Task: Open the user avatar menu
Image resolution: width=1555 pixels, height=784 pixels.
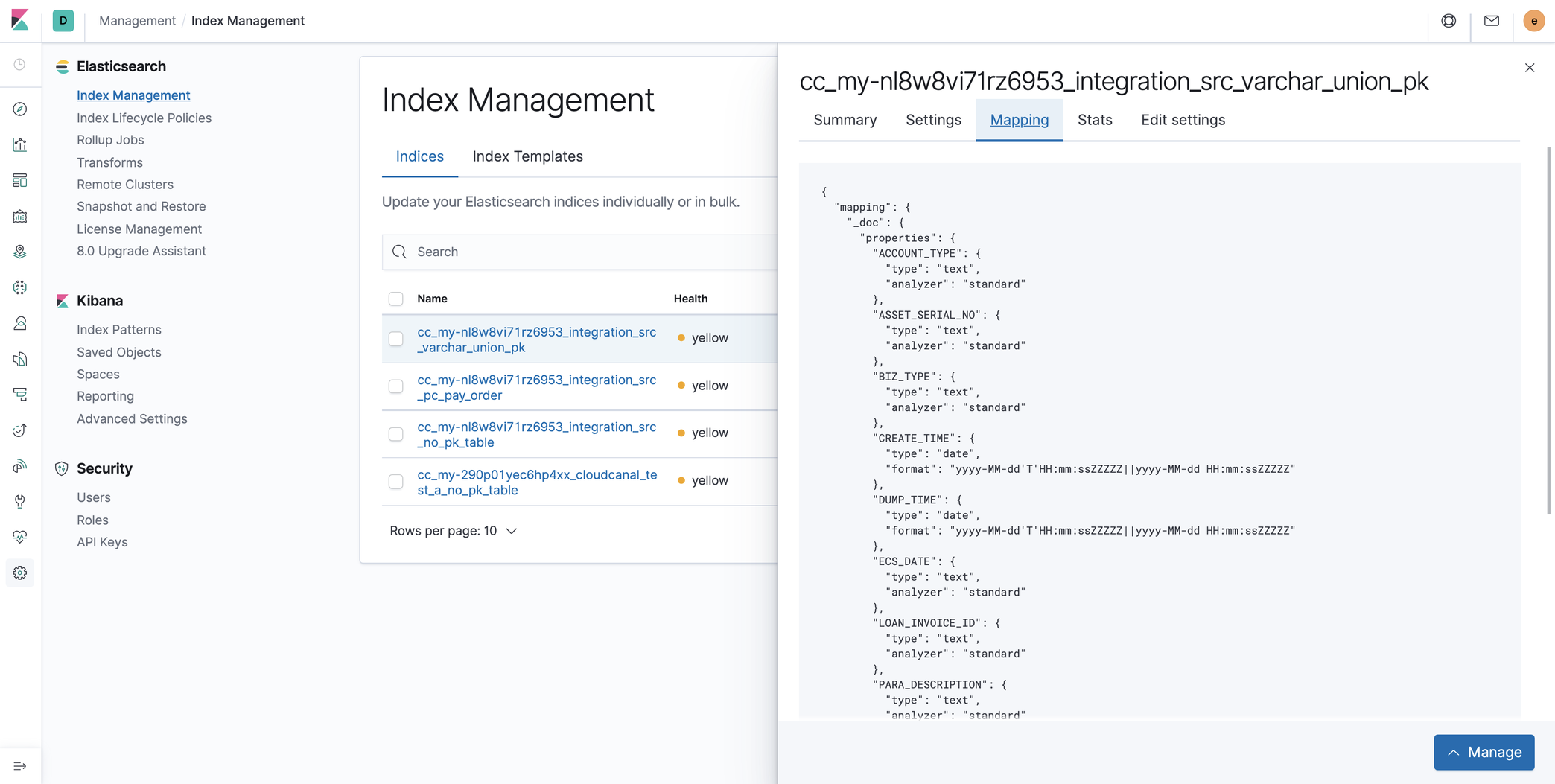Action: click(1533, 21)
